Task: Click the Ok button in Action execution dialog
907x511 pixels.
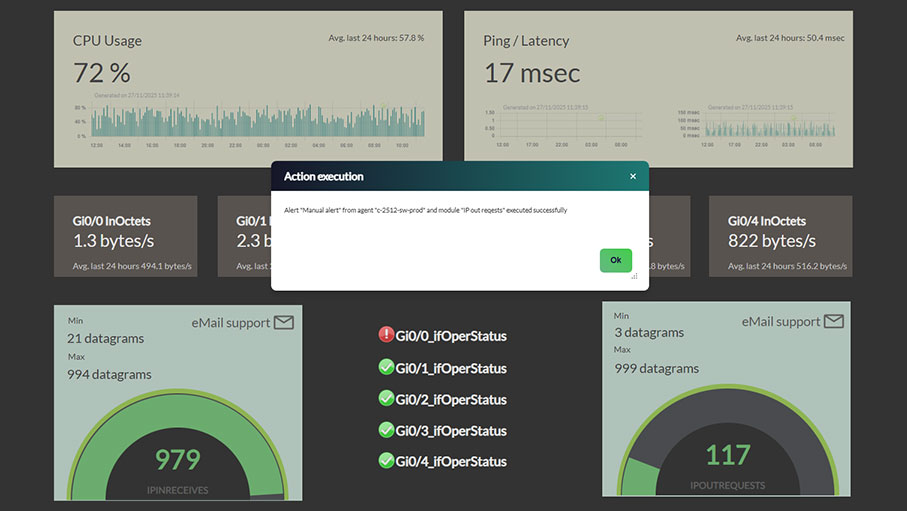Action: click(x=615, y=260)
